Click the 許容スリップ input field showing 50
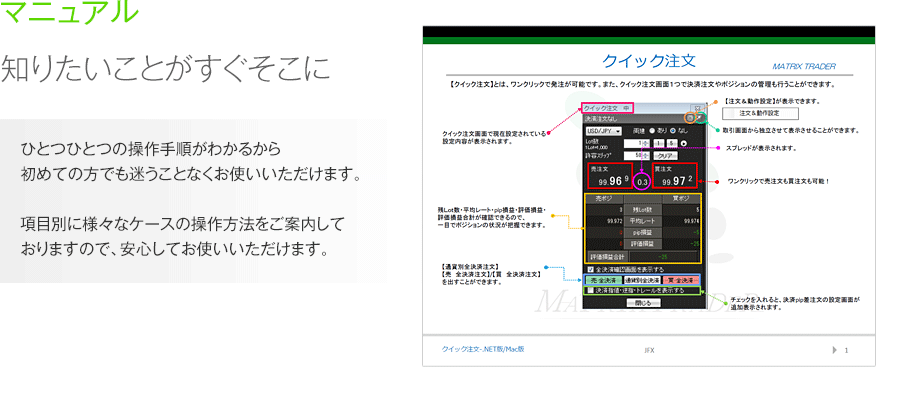Screen dimensions: 900x399 (x=633, y=156)
